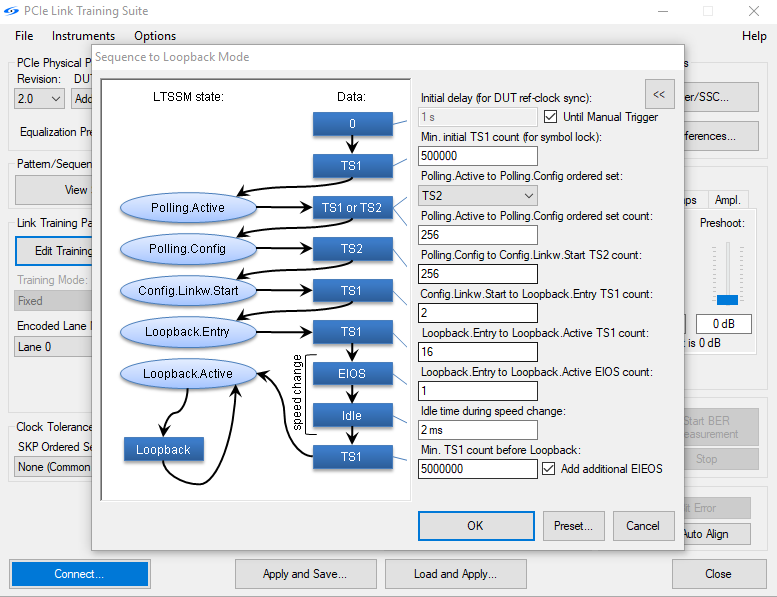Click Load and Apply...
This screenshot has width=777, height=597.
[x=455, y=574]
